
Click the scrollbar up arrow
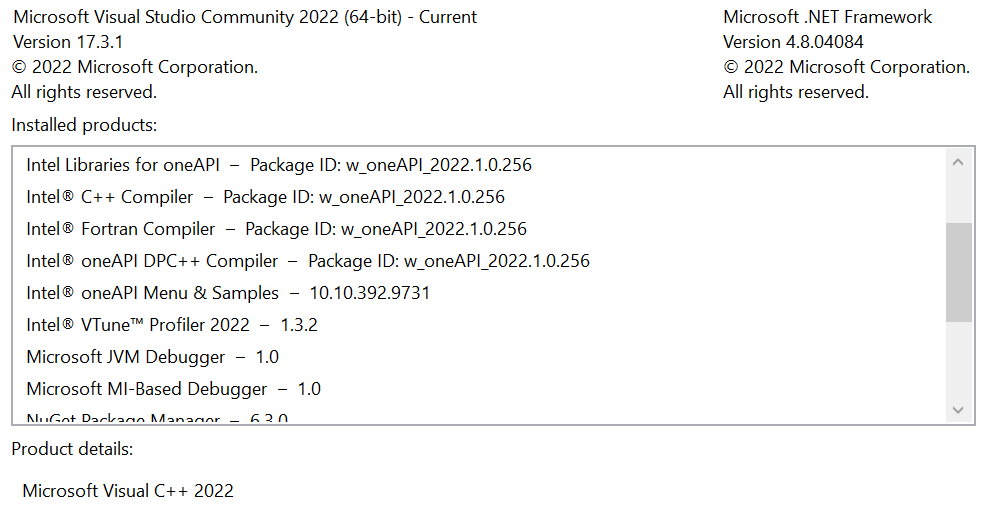(958, 162)
